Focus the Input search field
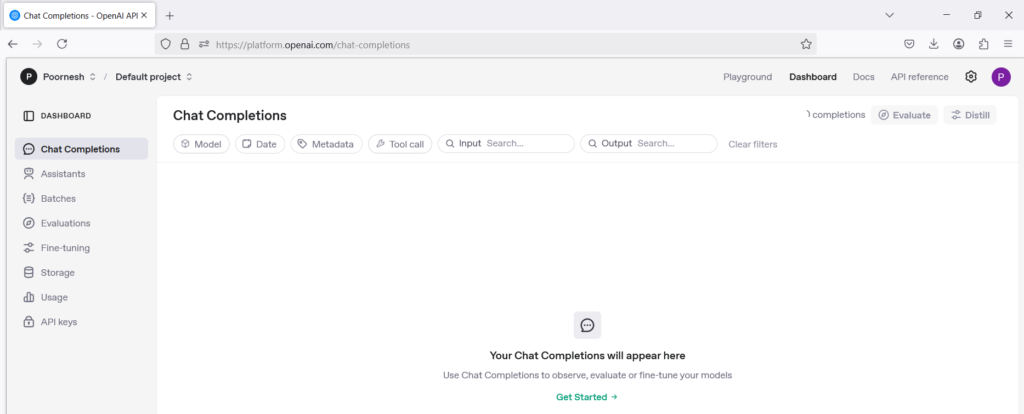This screenshot has height=414, width=1024. coord(506,144)
